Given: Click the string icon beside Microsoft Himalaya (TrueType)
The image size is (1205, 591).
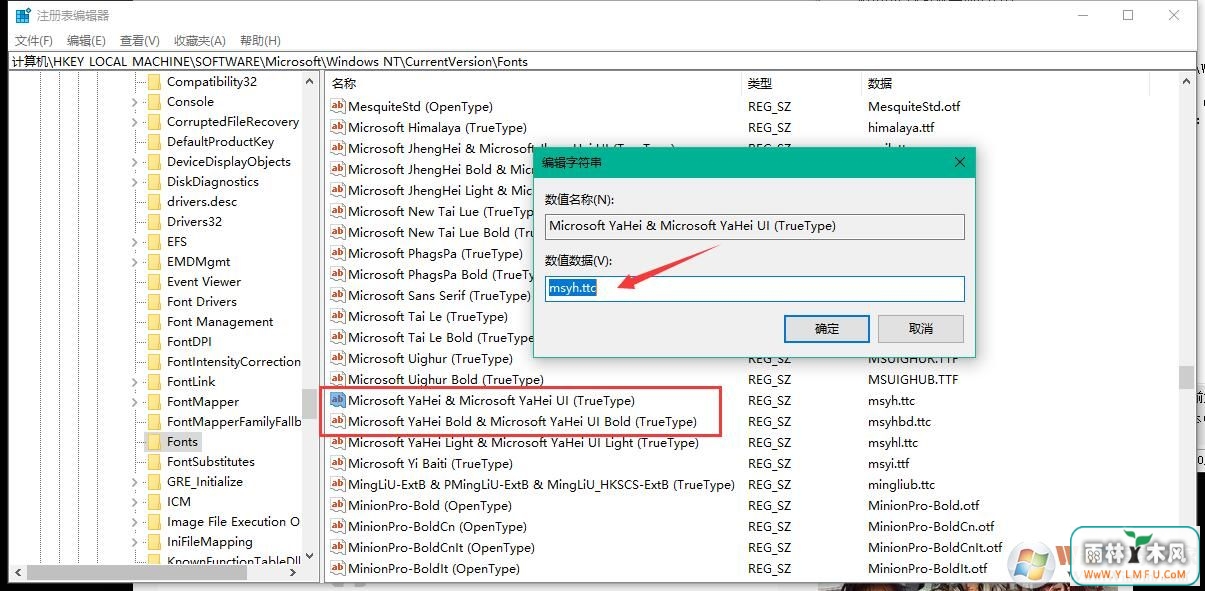Looking at the screenshot, I should coord(338,128).
